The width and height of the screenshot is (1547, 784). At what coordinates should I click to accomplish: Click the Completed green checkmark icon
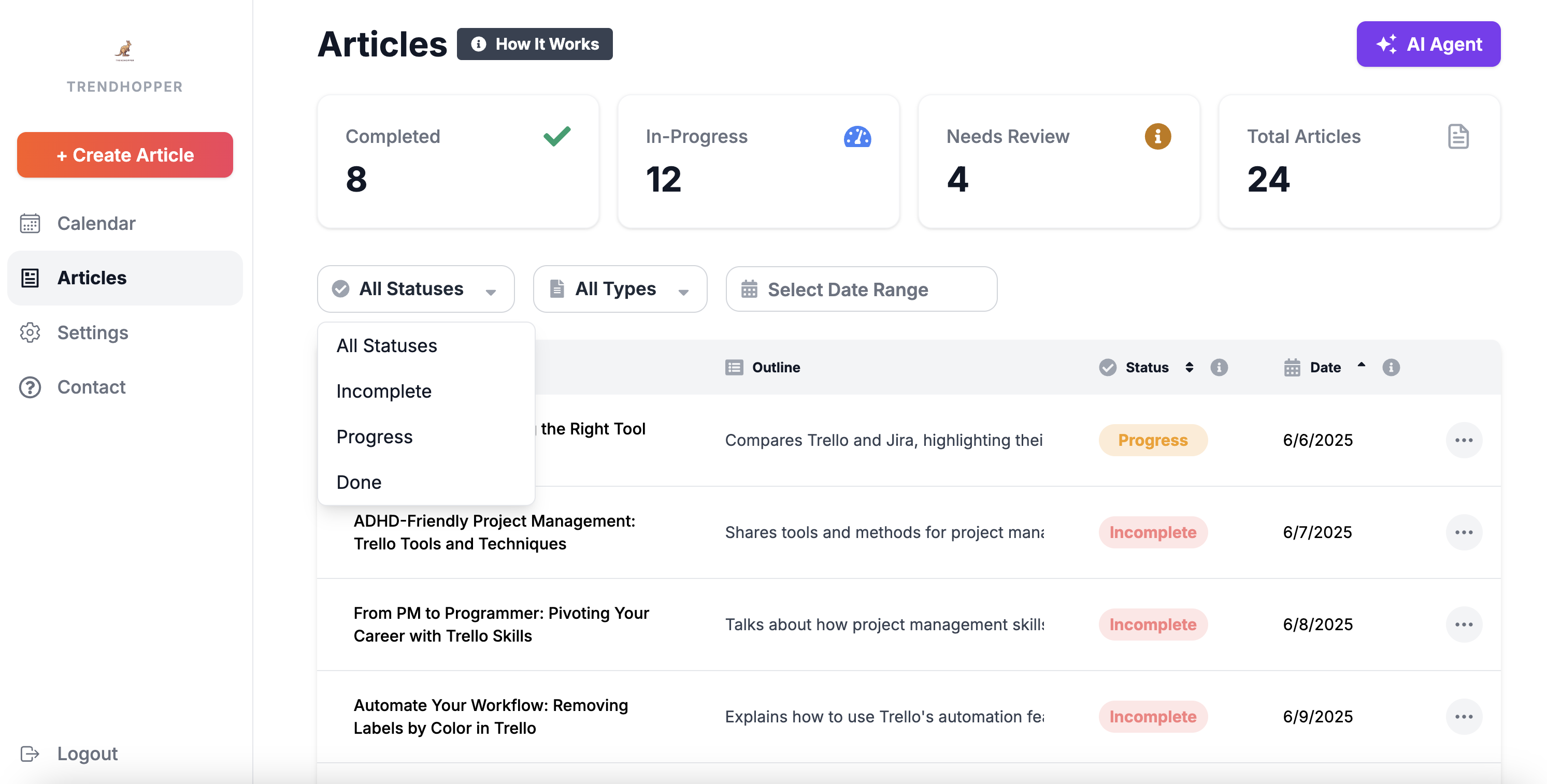557,136
